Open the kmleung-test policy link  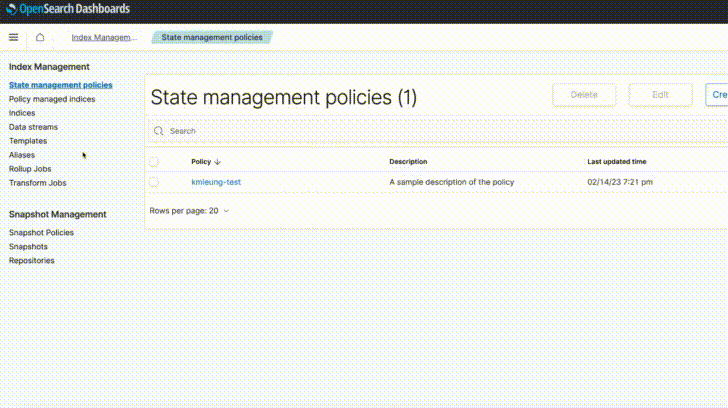tap(216, 182)
